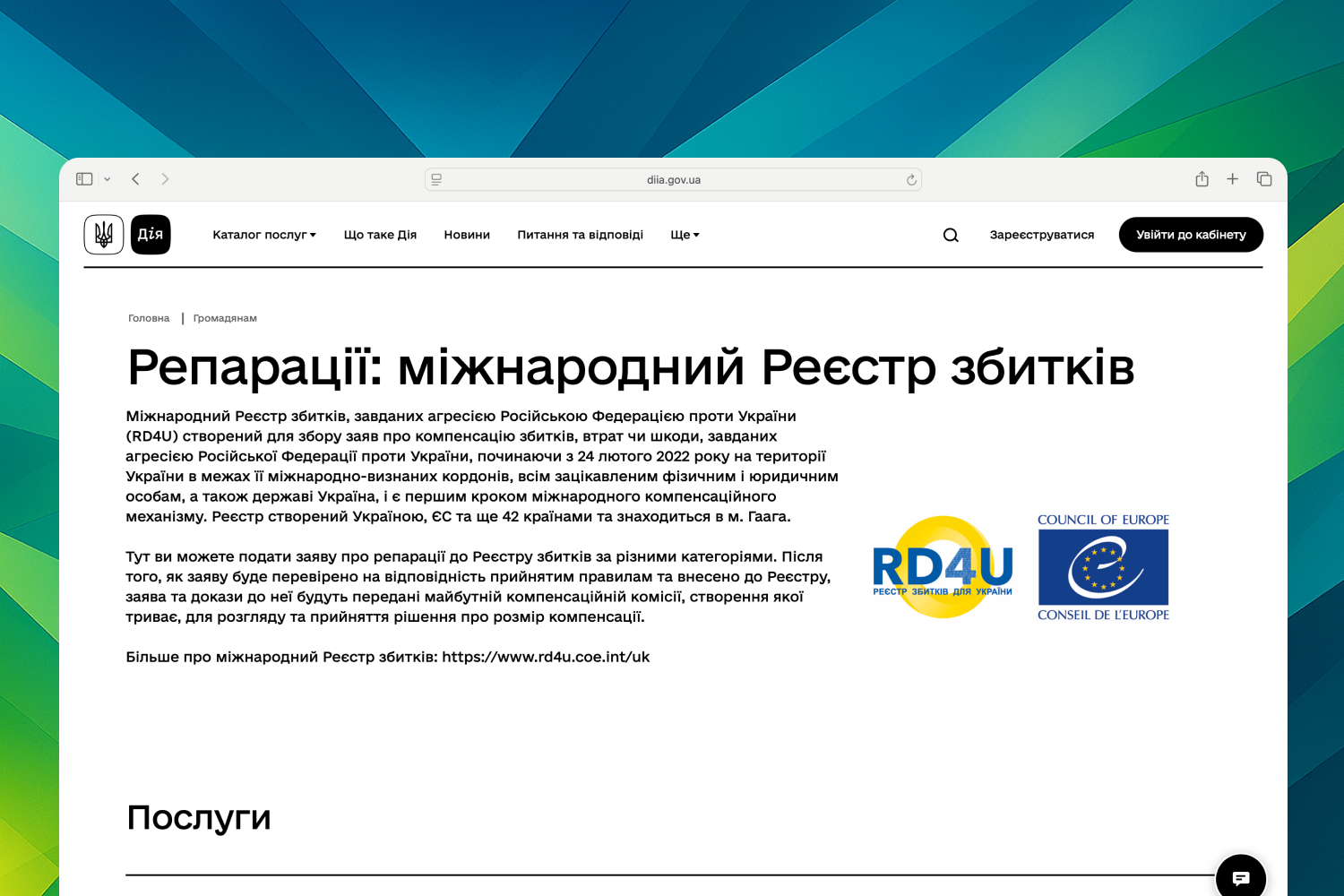Image resolution: width=1344 pixels, height=896 pixels.
Task: Open the black Дія logo
Action: (151, 235)
